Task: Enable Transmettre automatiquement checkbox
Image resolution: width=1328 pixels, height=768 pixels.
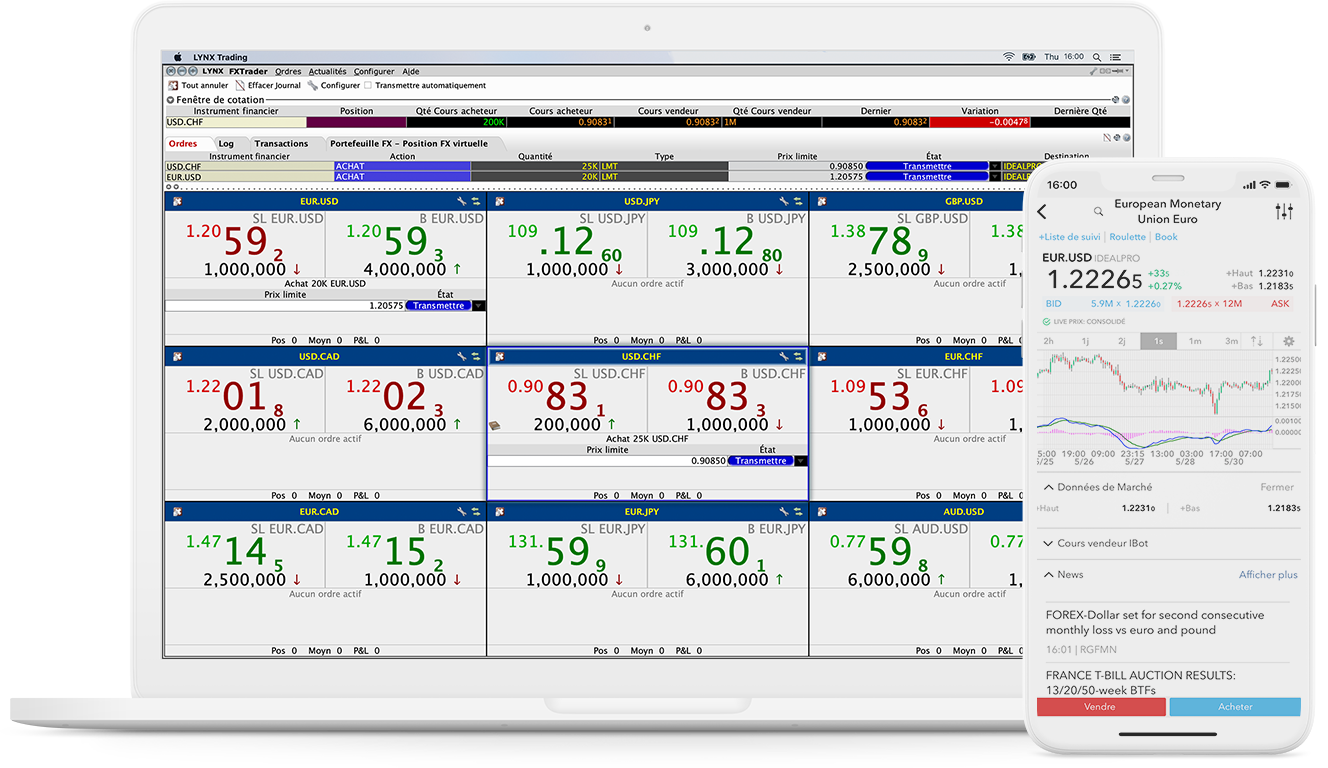Action: coord(368,86)
